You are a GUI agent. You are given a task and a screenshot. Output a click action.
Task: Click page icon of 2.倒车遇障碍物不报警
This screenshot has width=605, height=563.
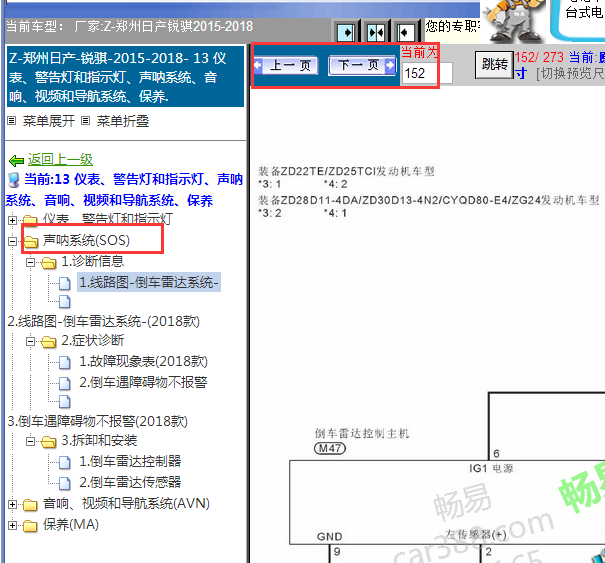(65, 383)
